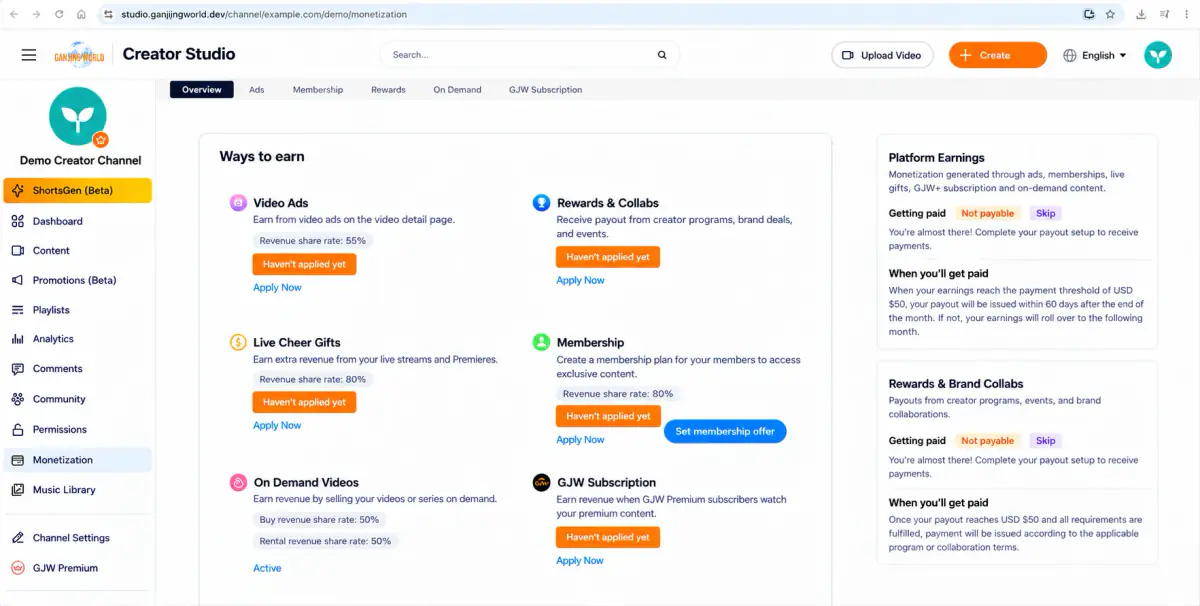Click the Content sidebar icon
This screenshot has width=1200, height=606.
point(17,250)
